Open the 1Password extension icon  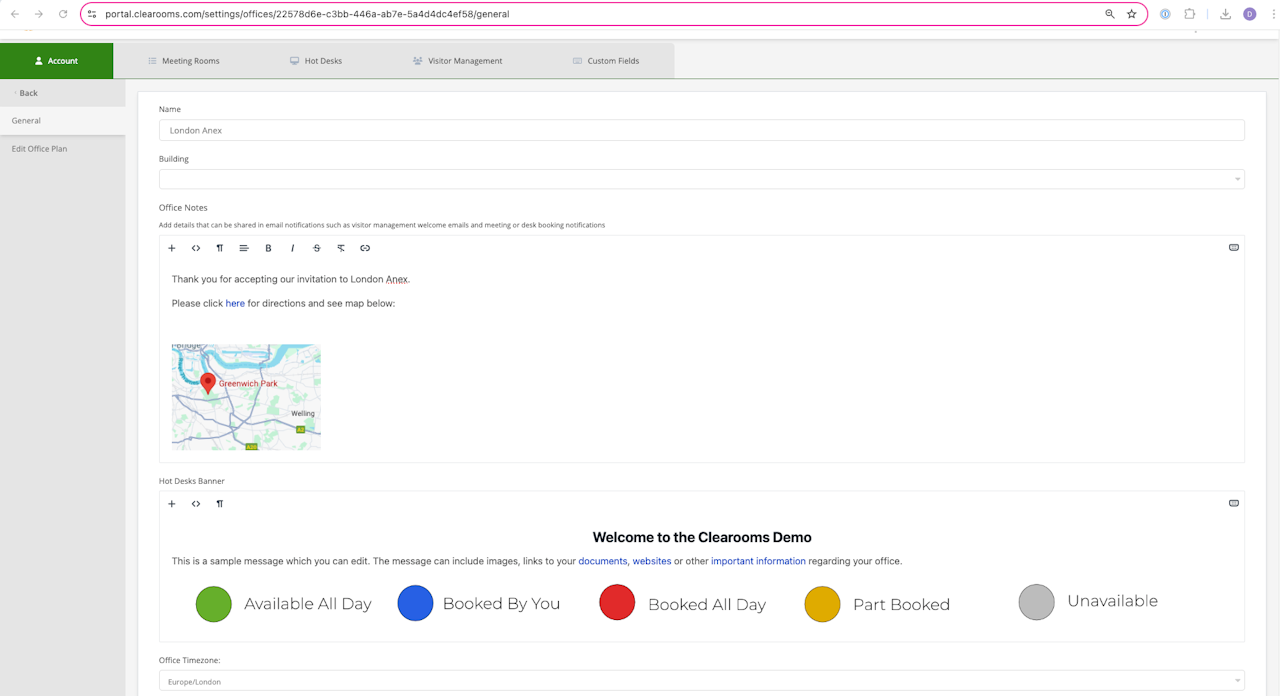pos(1165,14)
